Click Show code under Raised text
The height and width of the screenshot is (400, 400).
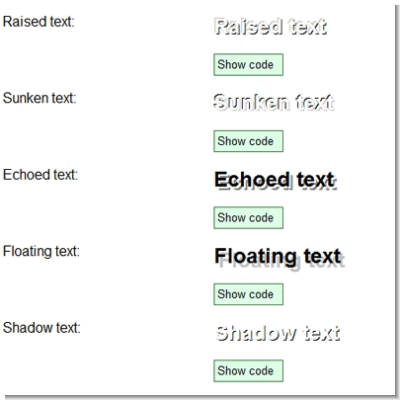point(248,65)
